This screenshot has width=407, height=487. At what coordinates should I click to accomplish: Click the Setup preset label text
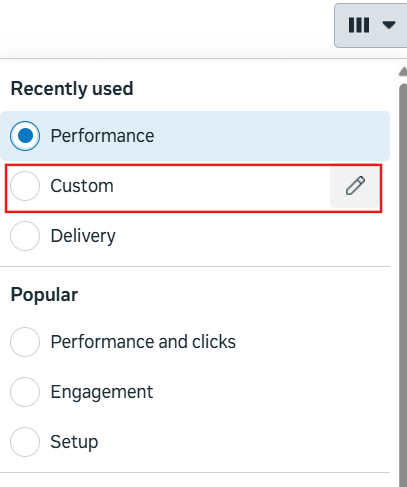pyautogui.click(x=74, y=442)
